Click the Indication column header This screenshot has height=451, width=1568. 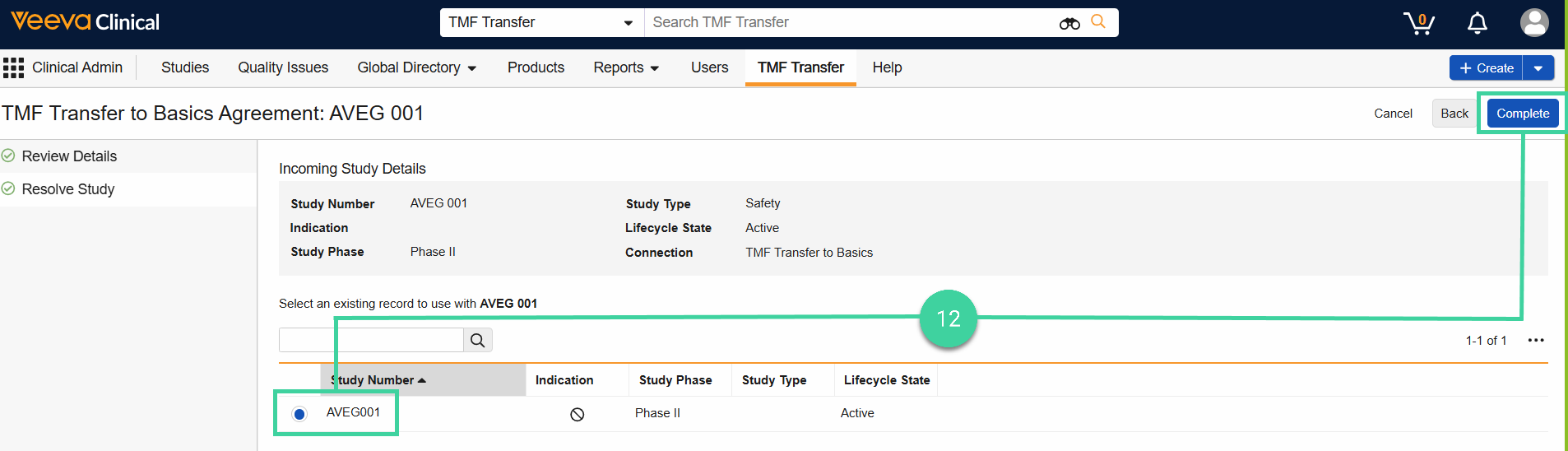[x=577, y=380]
